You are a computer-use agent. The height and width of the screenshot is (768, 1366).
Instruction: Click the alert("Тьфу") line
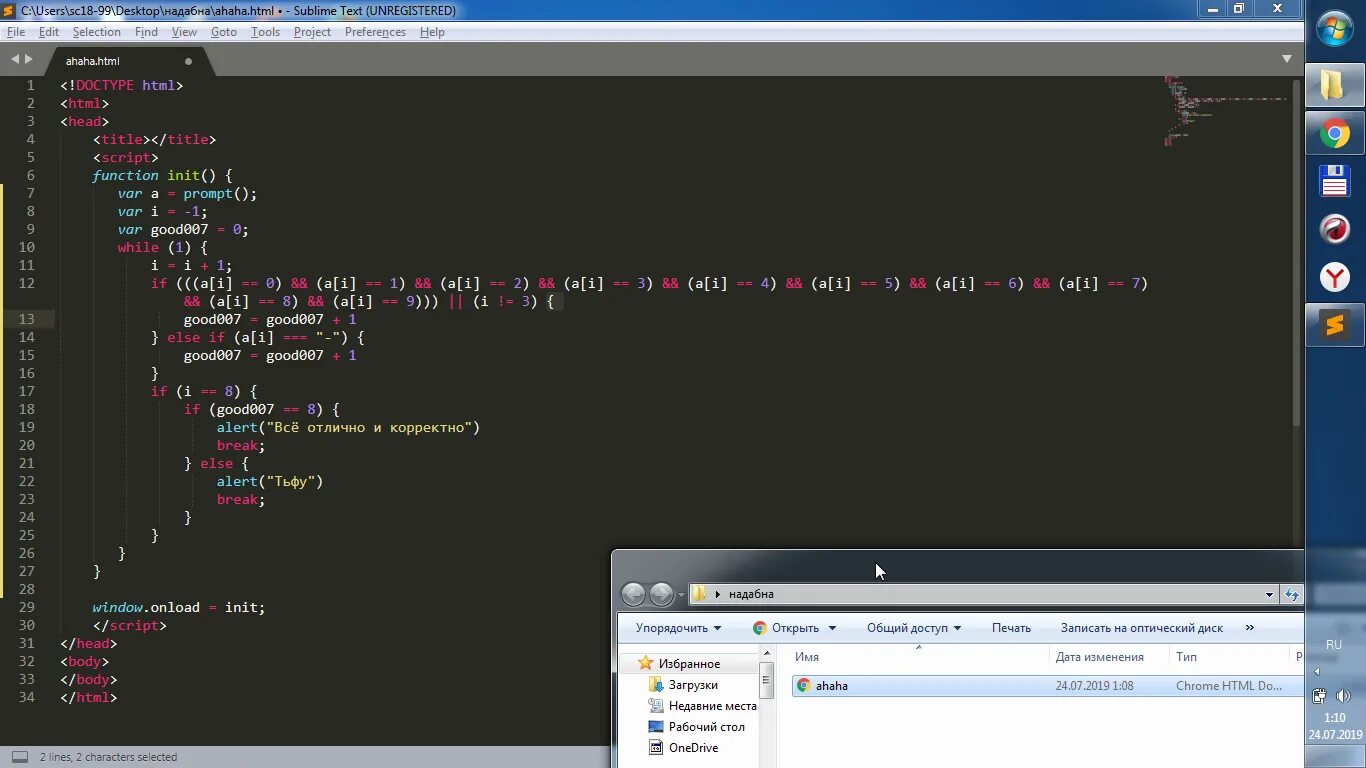270,481
